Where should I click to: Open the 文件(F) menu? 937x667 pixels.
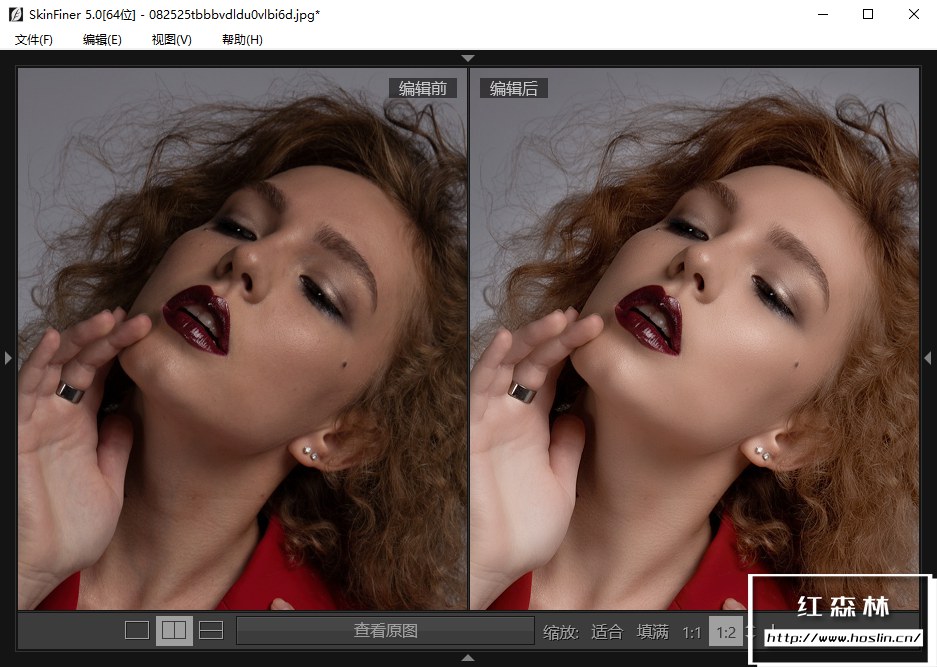coord(33,39)
